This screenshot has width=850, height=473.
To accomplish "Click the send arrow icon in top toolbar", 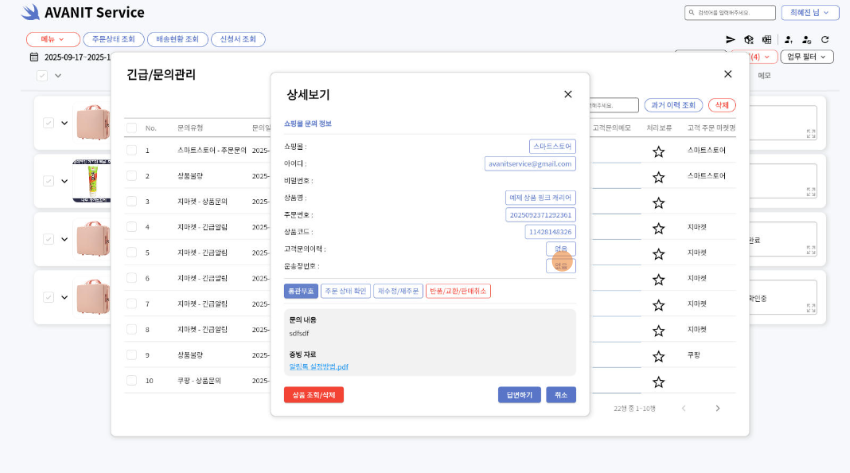I will [731, 39].
